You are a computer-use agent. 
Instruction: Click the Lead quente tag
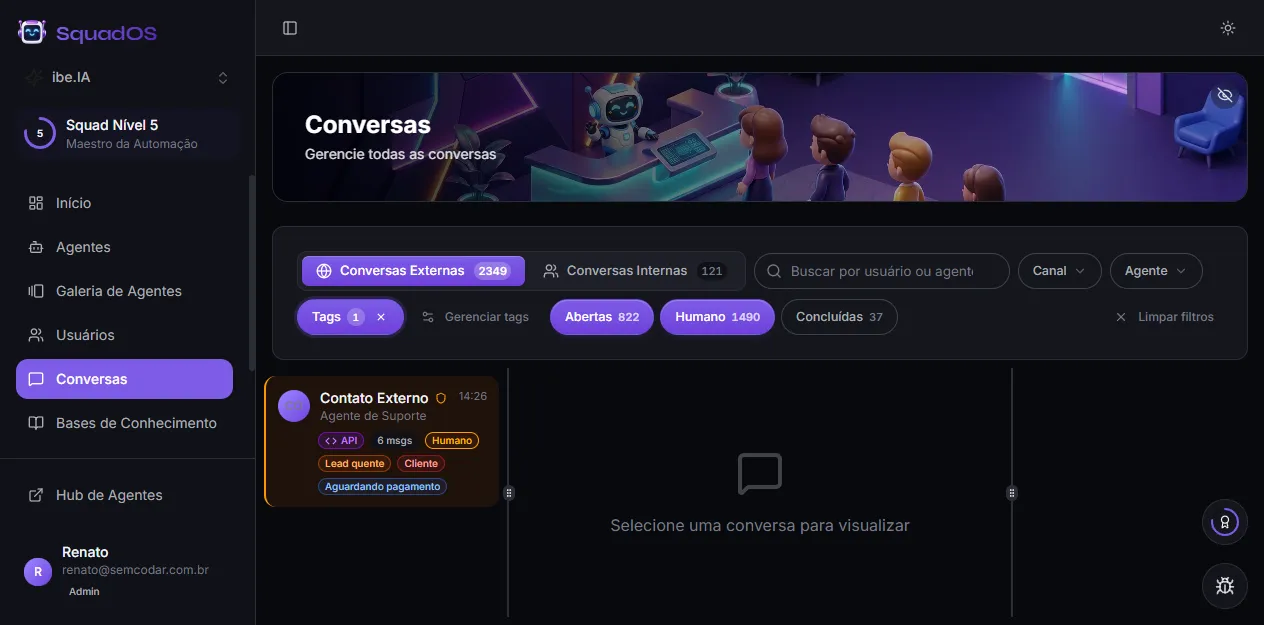[x=355, y=463]
